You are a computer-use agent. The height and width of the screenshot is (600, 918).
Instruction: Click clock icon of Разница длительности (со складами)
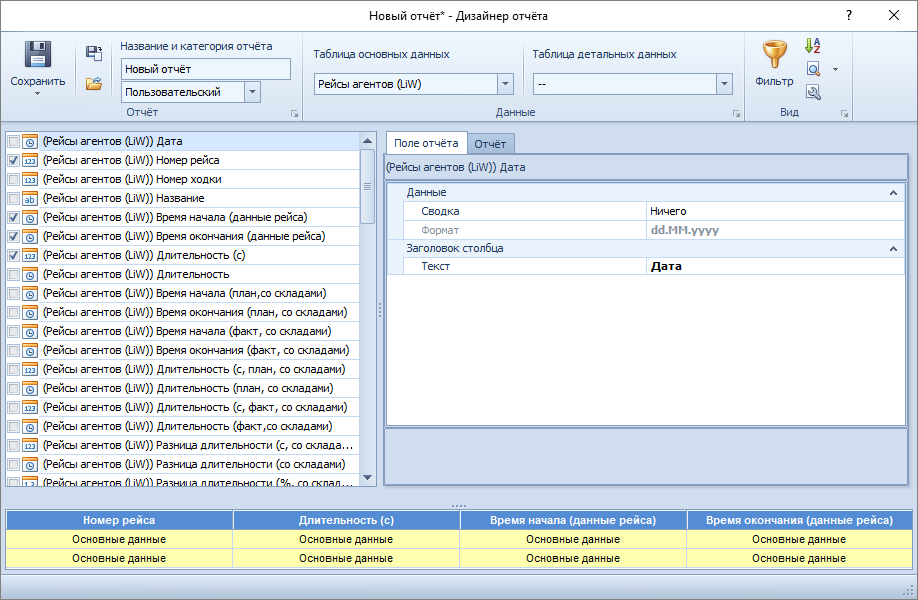30,465
